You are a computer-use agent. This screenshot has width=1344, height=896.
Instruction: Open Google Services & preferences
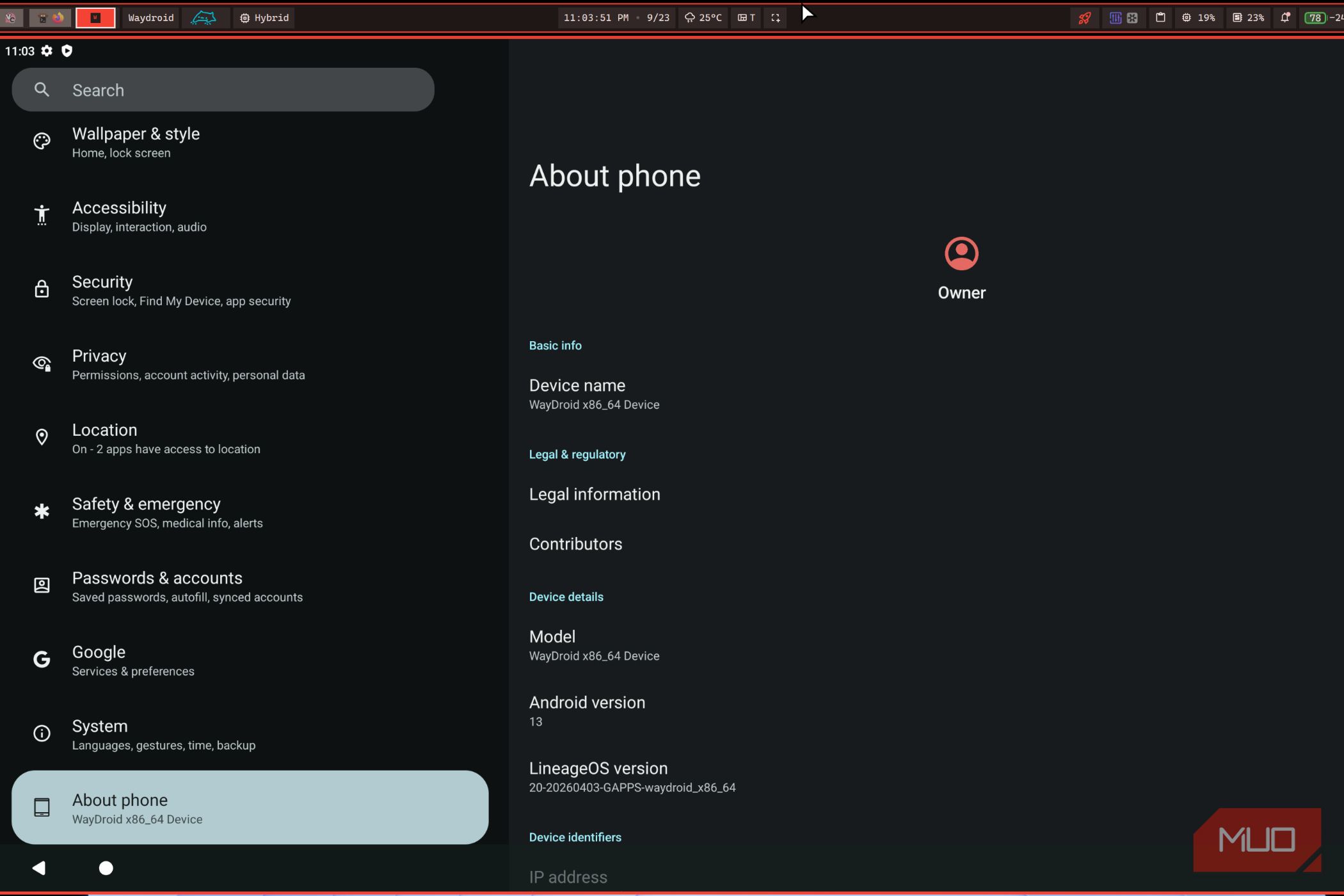click(x=250, y=660)
